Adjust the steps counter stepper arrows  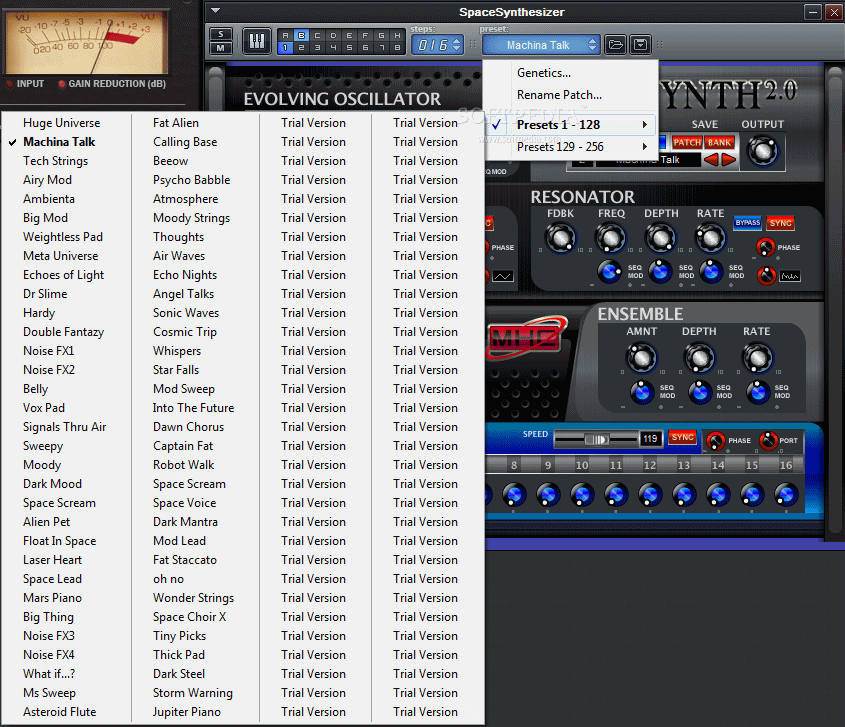coord(456,45)
